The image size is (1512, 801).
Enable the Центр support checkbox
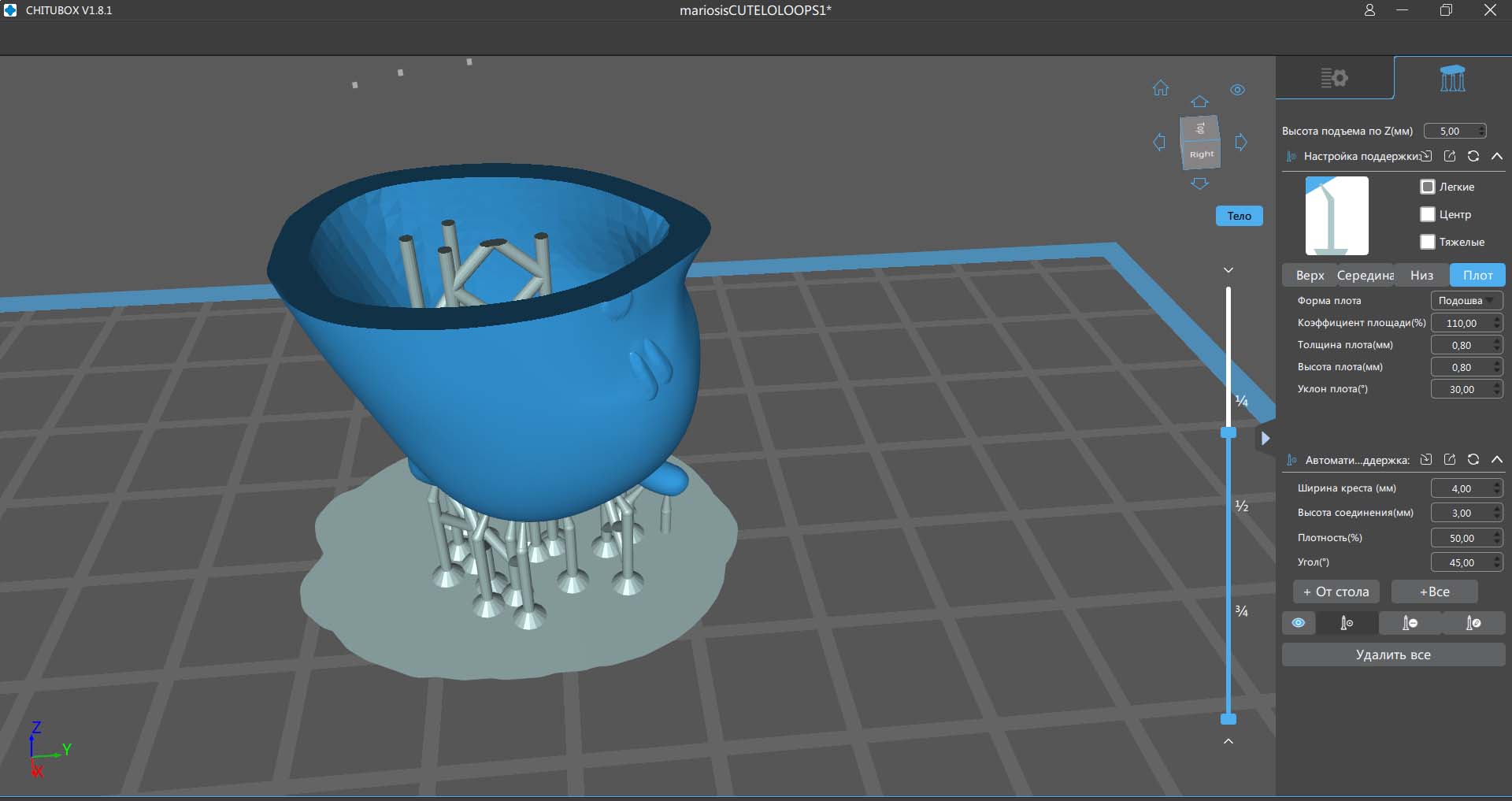click(x=1428, y=214)
